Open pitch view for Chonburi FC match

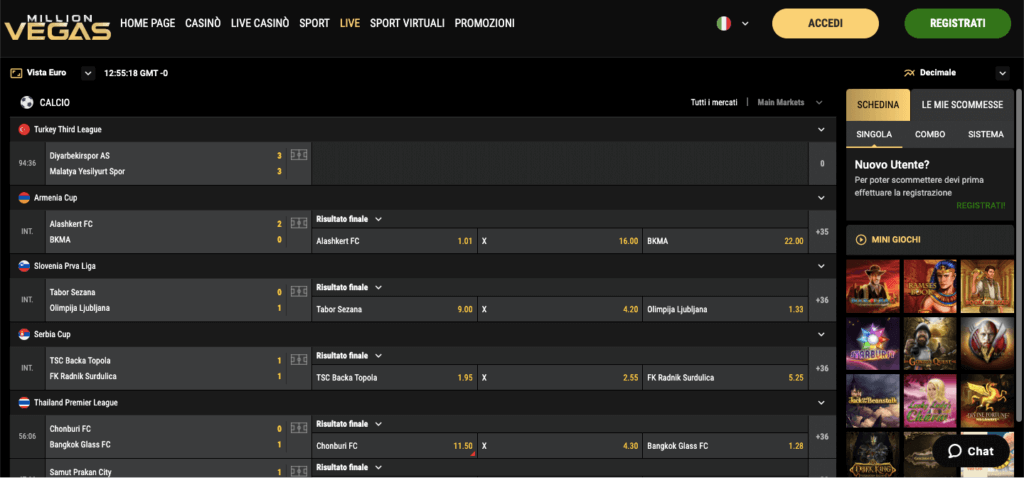click(298, 429)
